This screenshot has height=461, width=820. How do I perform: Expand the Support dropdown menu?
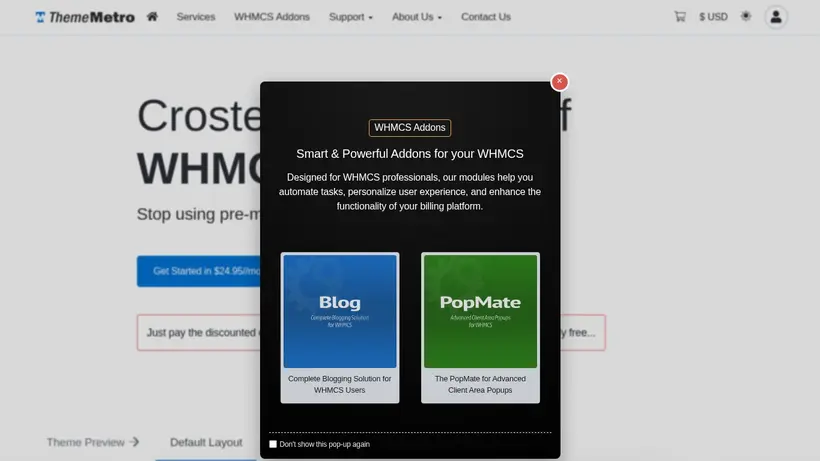[x=351, y=17]
